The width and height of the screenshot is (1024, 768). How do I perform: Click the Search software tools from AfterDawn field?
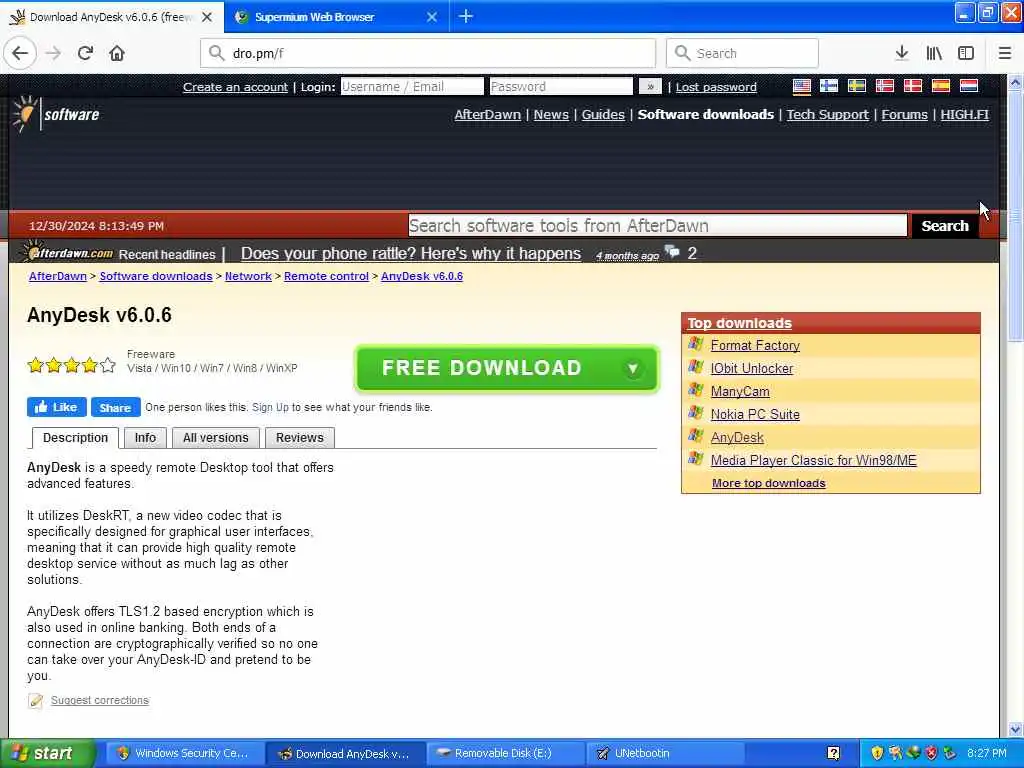[x=658, y=225]
